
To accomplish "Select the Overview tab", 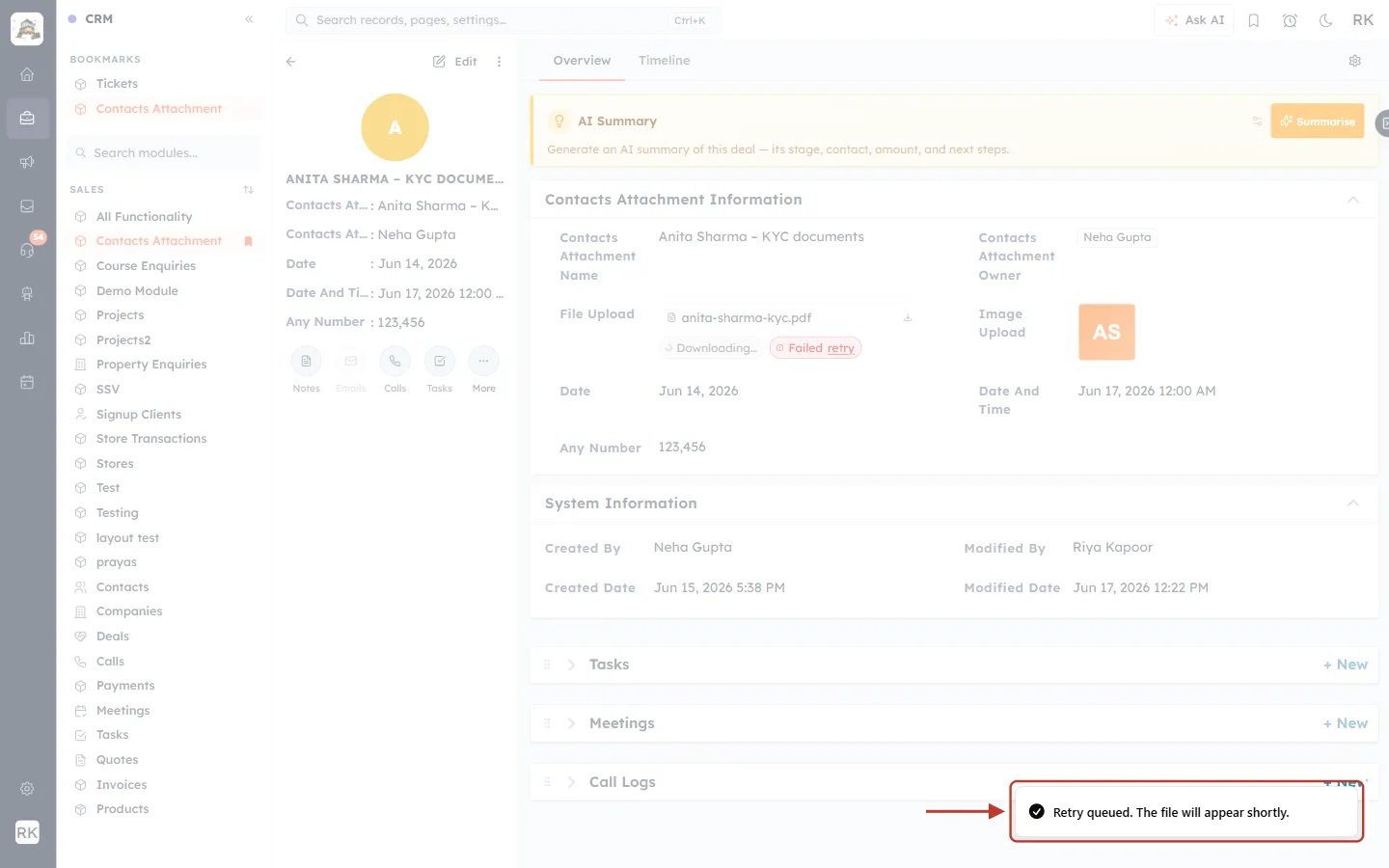I will (x=582, y=61).
